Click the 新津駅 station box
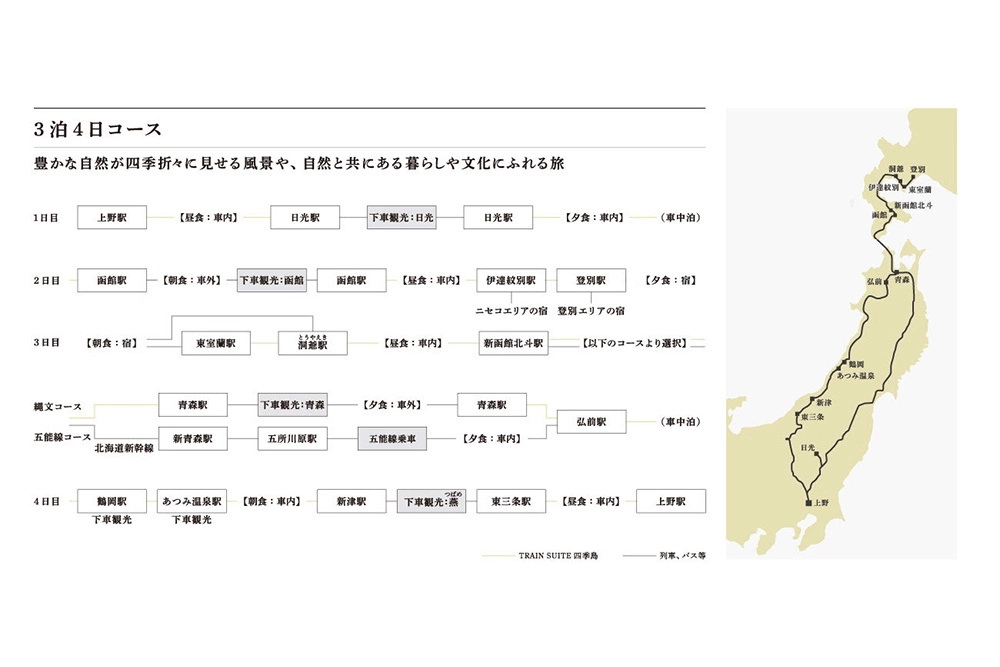This screenshot has height=667, width=1000. point(352,501)
